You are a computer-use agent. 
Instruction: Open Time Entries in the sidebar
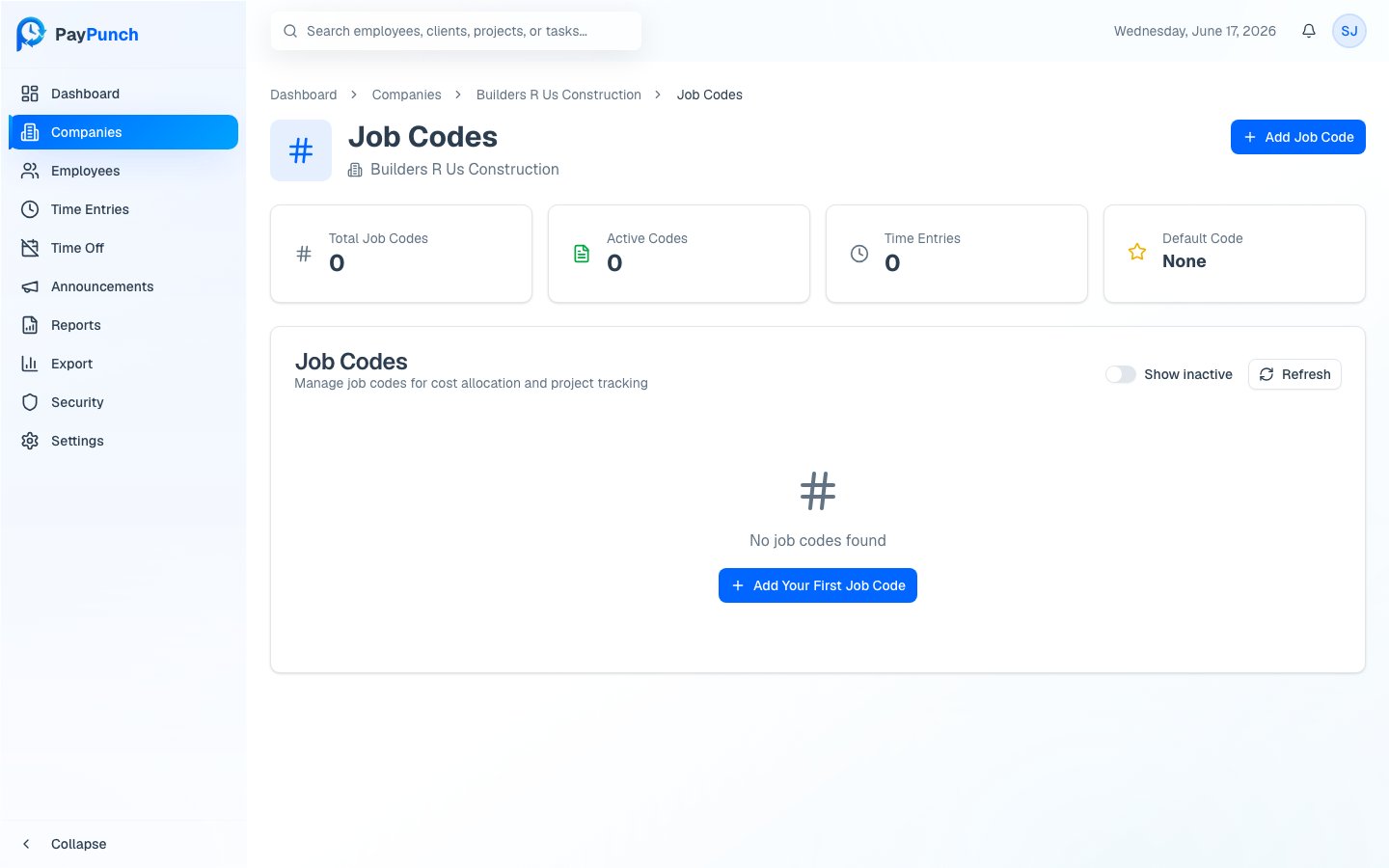[x=123, y=209]
